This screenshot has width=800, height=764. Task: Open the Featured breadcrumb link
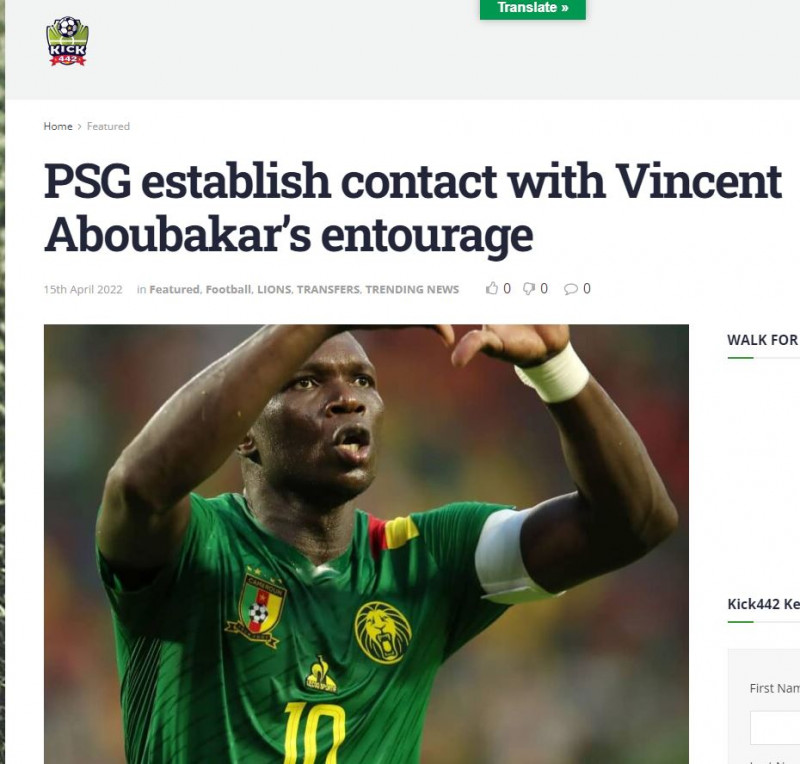pos(108,126)
